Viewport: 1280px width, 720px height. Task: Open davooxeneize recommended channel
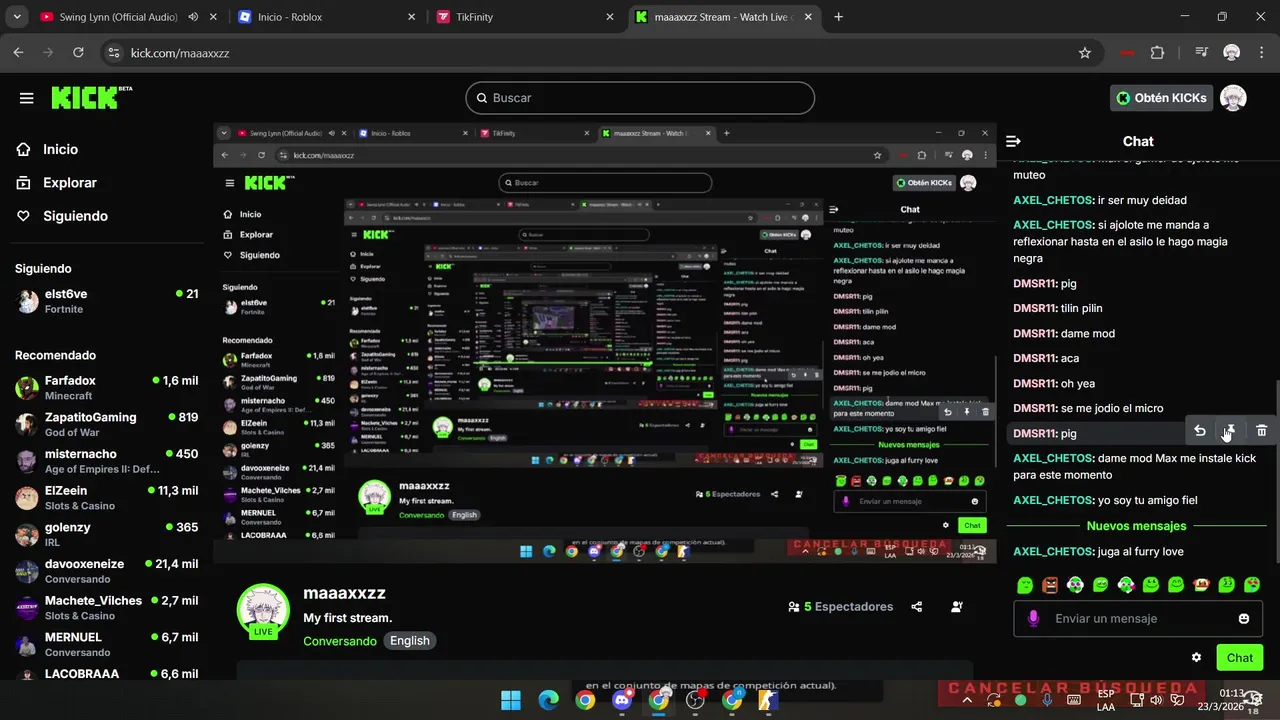[106, 571]
